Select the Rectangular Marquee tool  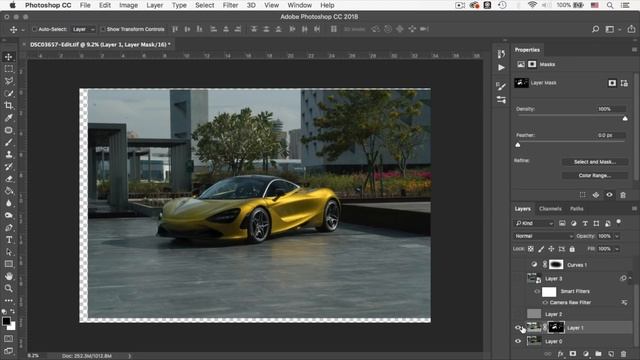click(x=9, y=69)
